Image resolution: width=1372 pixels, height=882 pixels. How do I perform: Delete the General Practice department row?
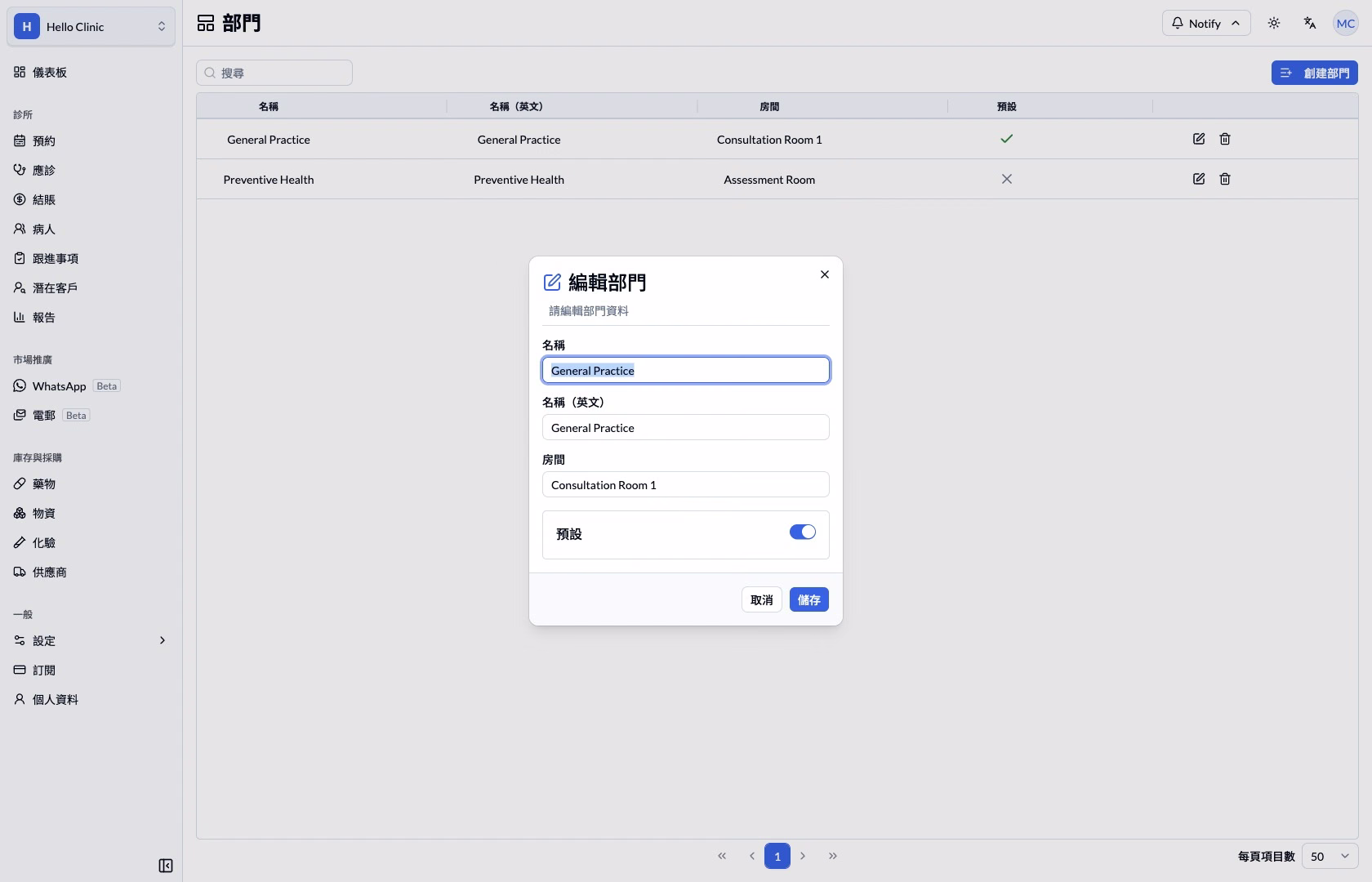point(1225,139)
